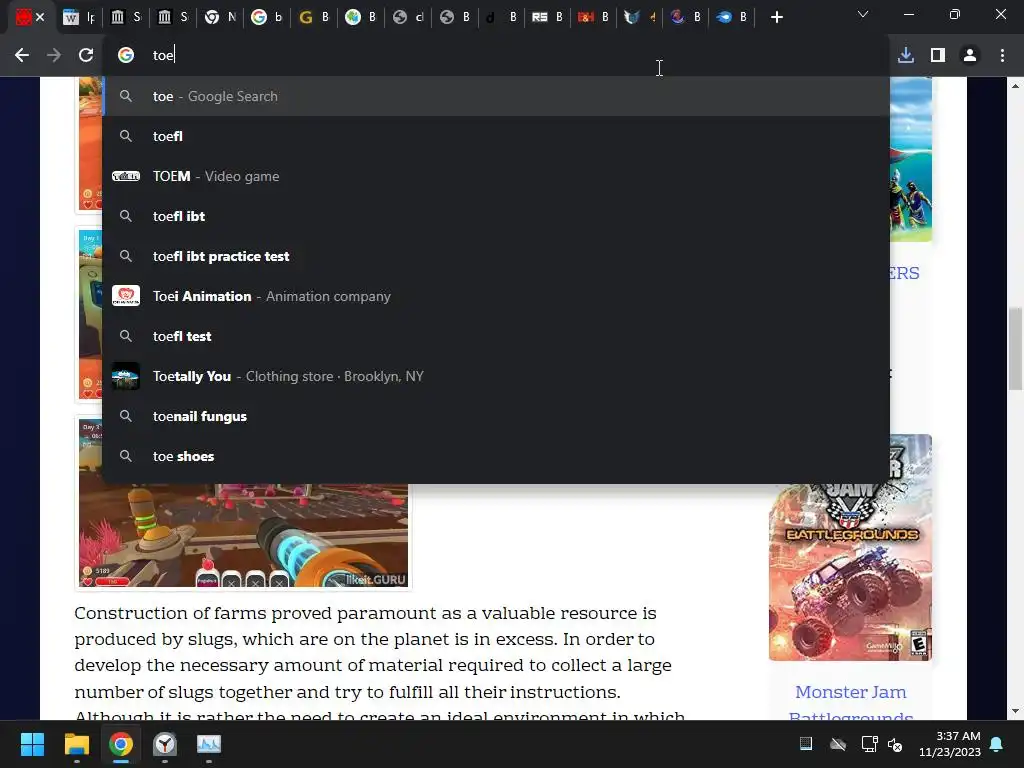1024x768 pixels.
Task: Select 'toefl ibt practice test' suggestion
Action: point(496,257)
